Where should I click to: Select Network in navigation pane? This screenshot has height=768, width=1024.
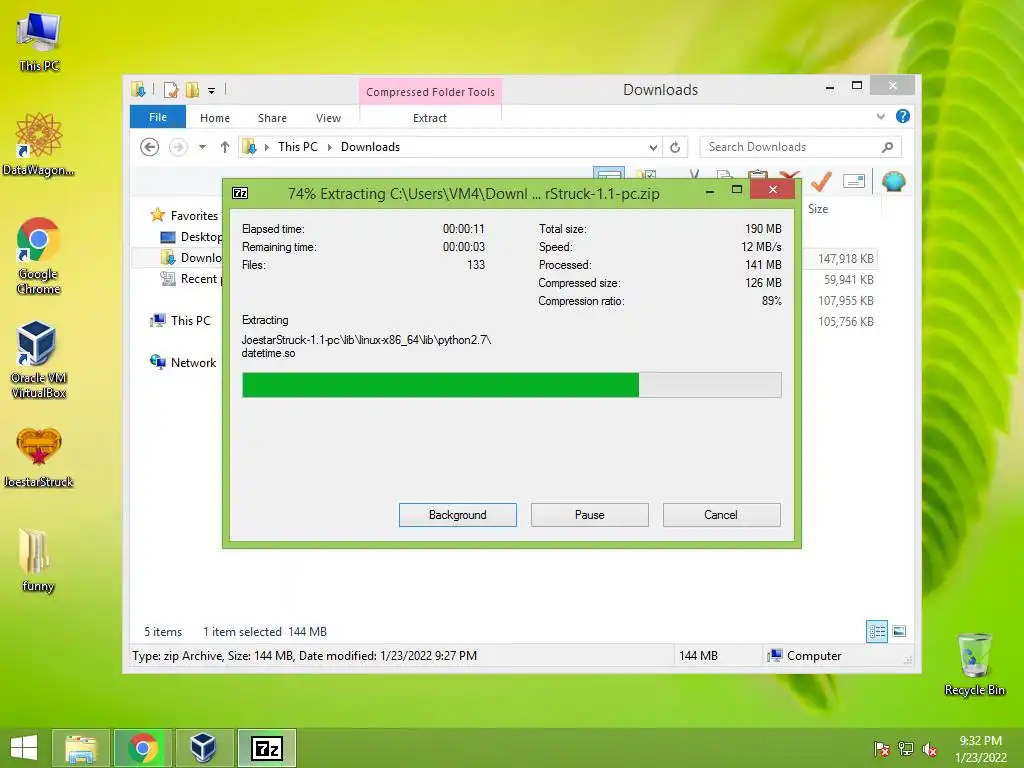pos(184,362)
